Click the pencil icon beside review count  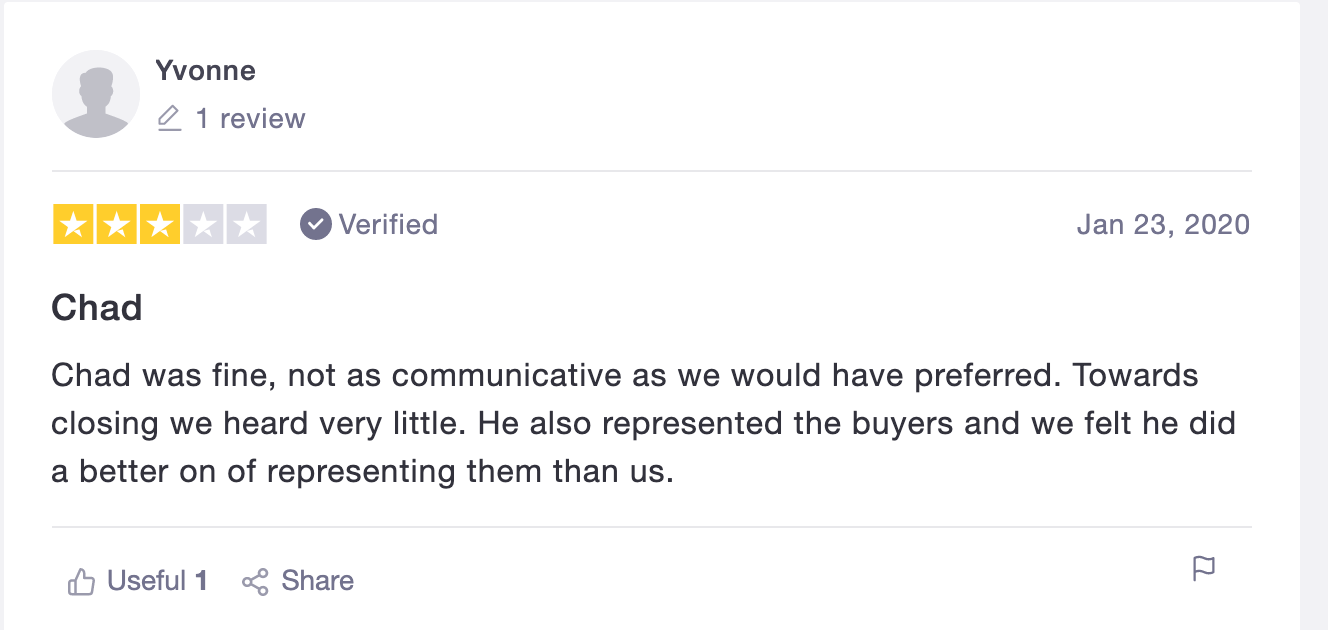[170, 119]
